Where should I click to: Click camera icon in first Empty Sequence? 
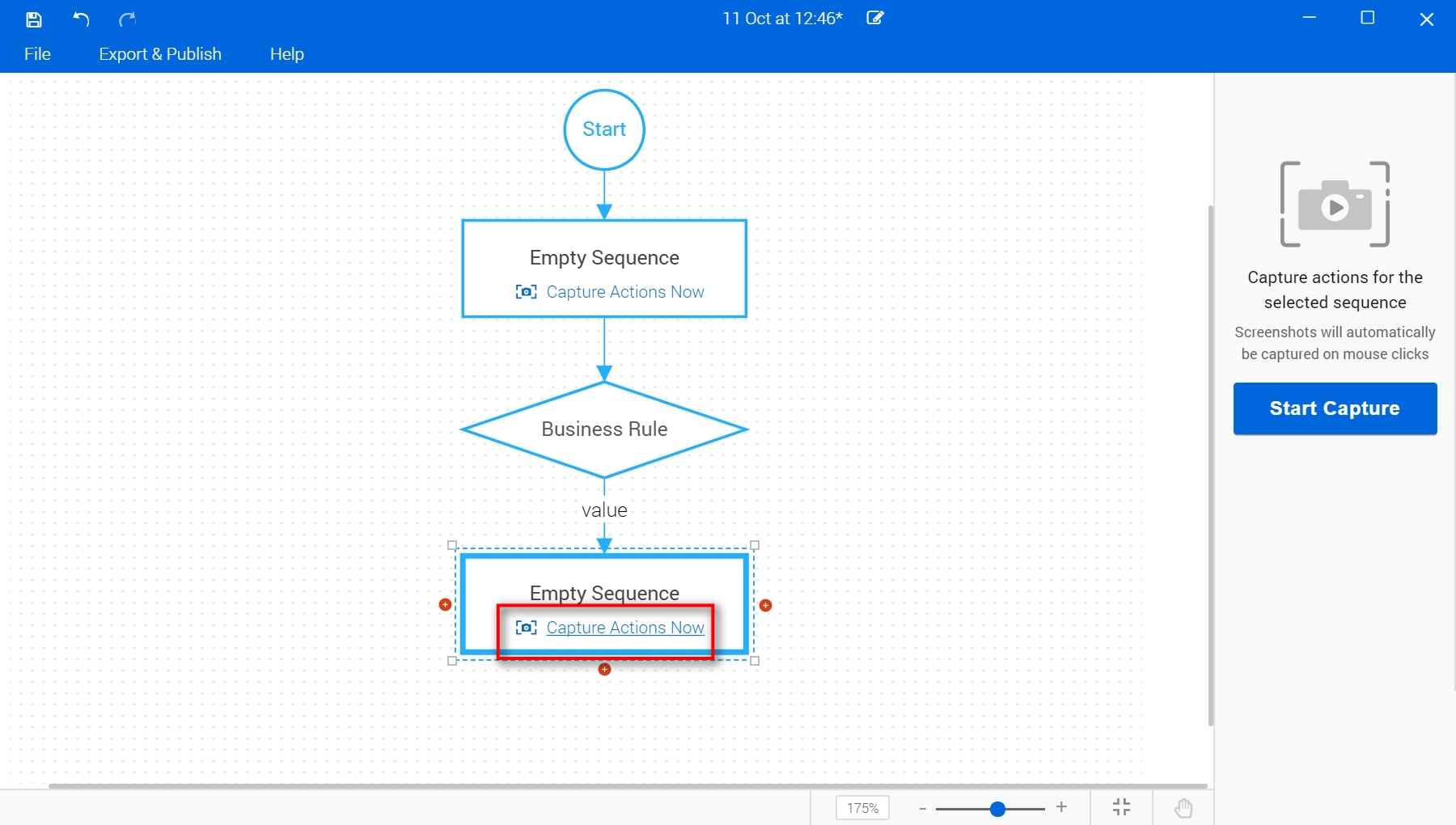pyautogui.click(x=526, y=292)
